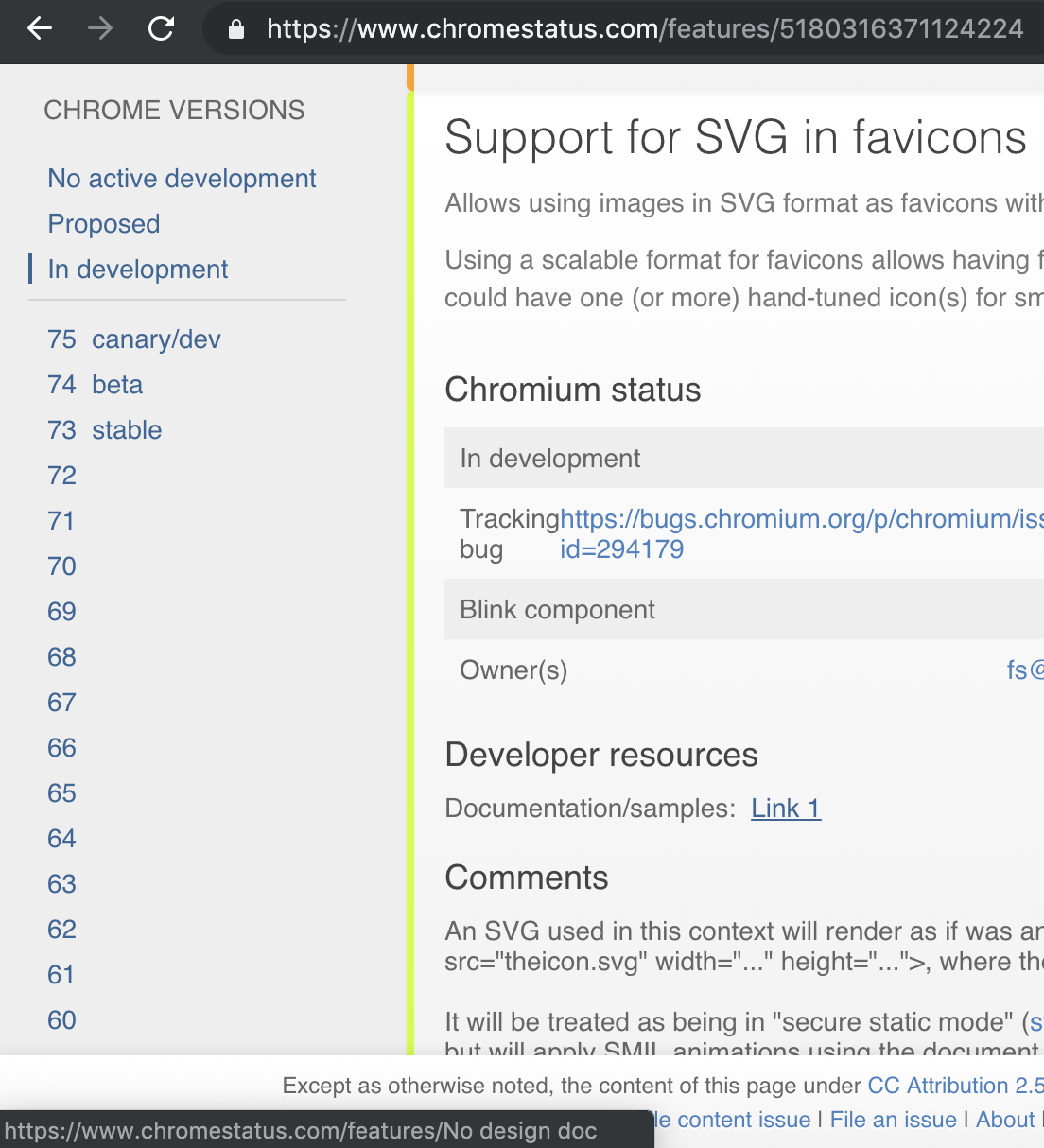Select Chrome version 70 in the sidebar

coord(61,565)
